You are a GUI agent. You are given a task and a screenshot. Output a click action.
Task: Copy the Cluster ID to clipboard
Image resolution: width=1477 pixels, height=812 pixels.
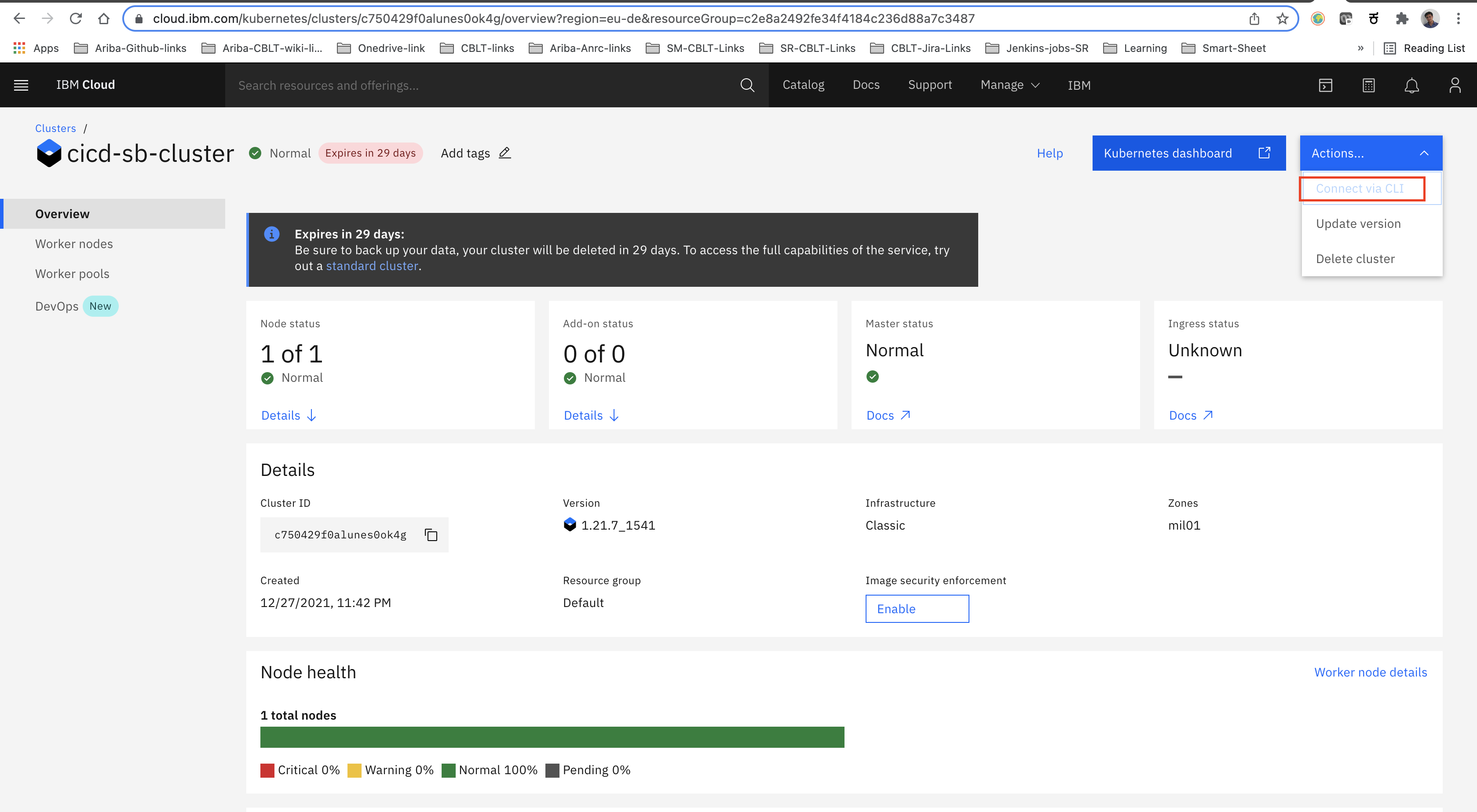431,535
